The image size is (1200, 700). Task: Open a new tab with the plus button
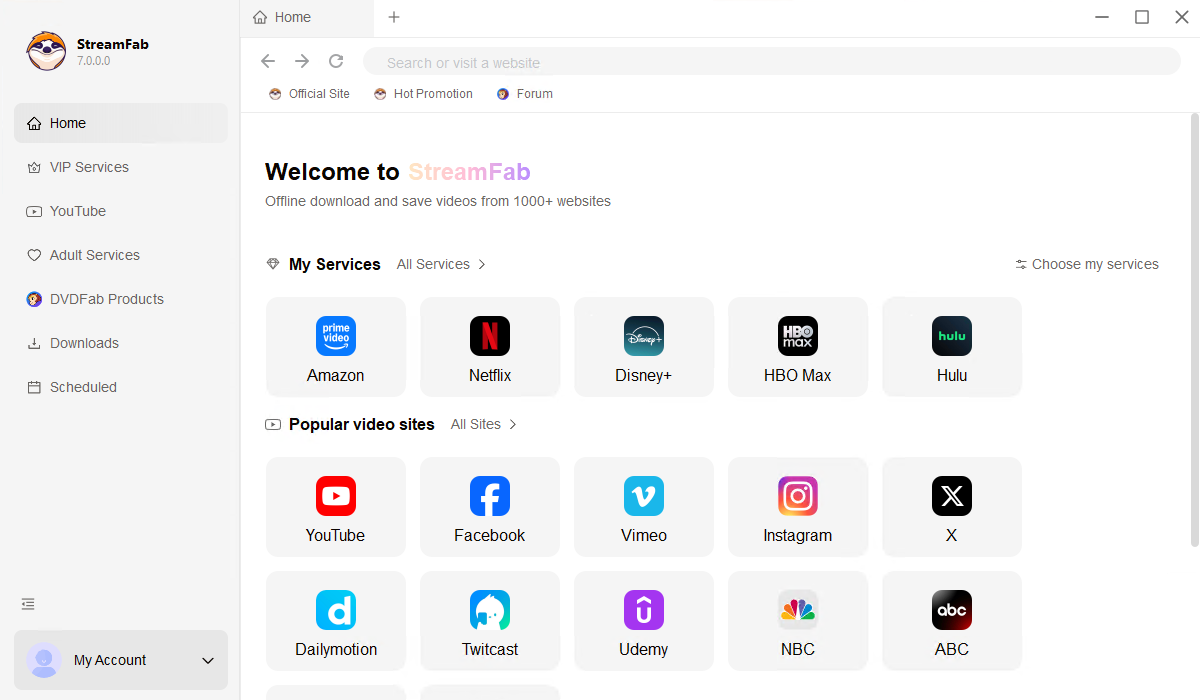pos(394,17)
